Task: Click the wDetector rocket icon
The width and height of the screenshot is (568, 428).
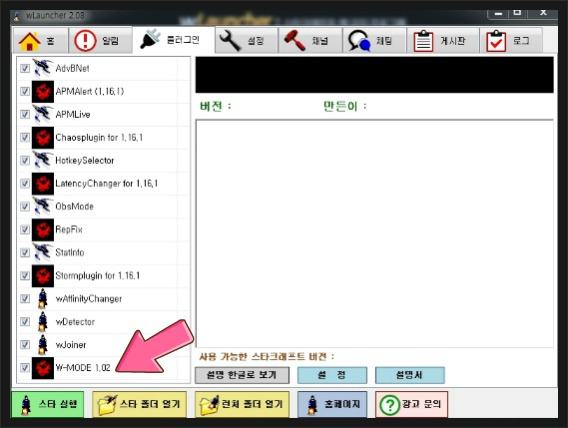Action: pyautogui.click(x=43, y=322)
